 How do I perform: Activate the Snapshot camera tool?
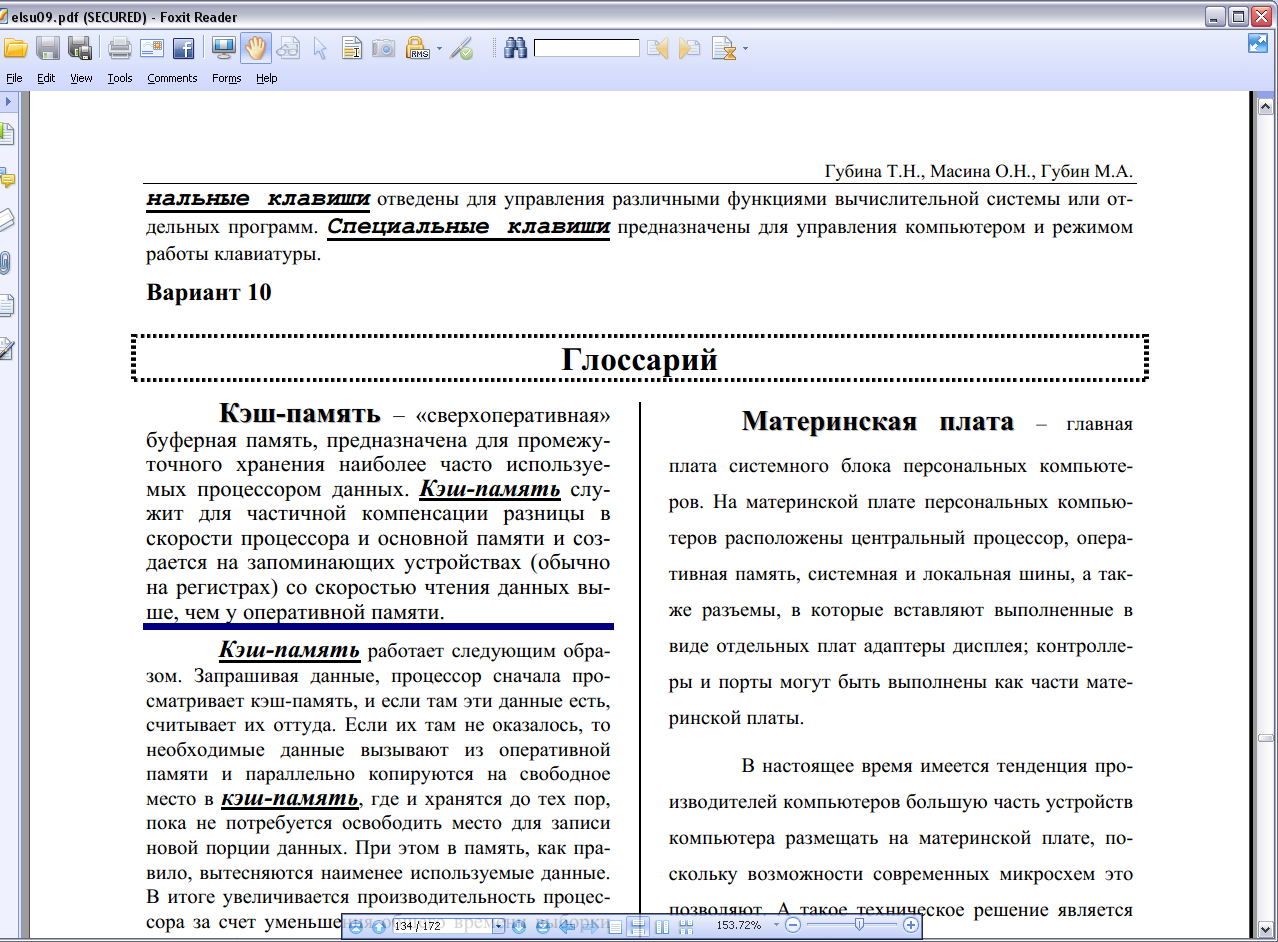point(383,47)
